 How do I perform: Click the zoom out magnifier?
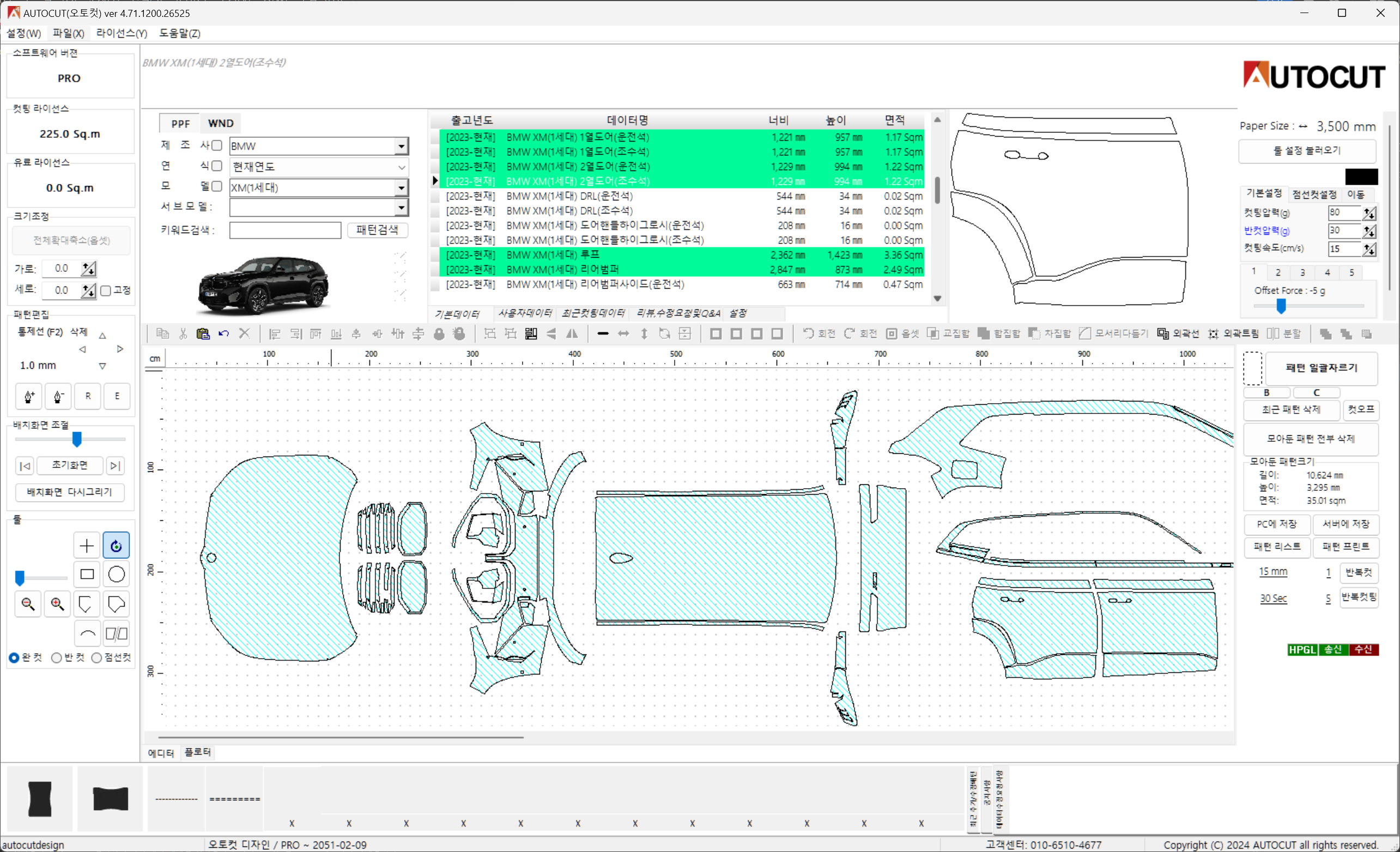click(x=28, y=604)
